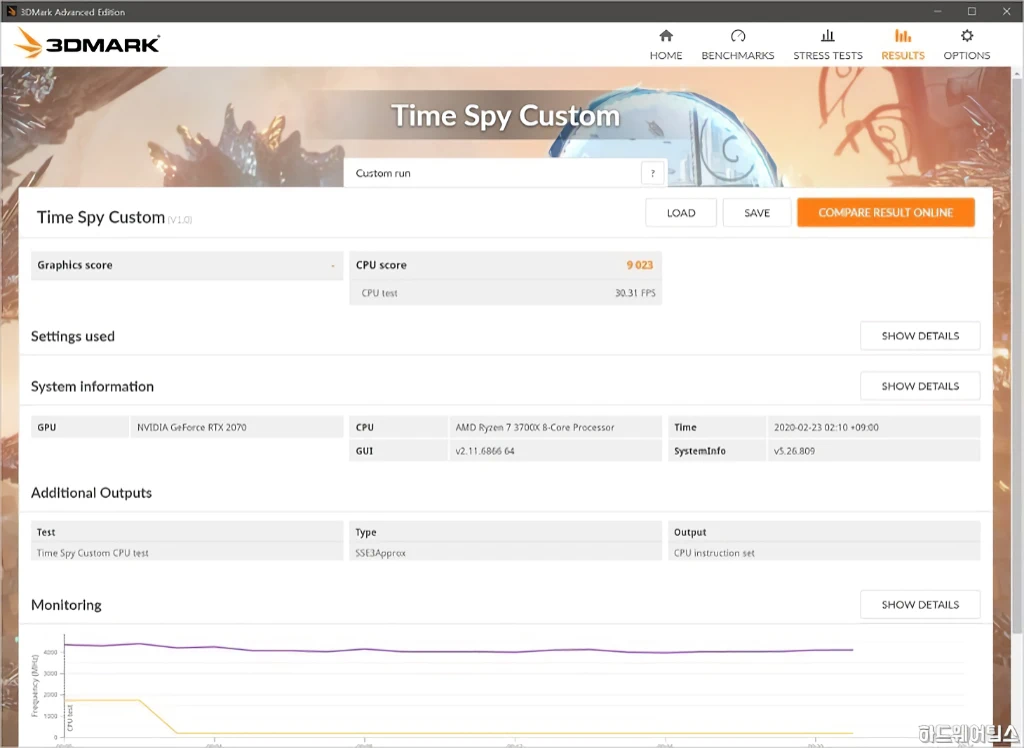Click the Time Spy Custom banner title
Image resolution: width=1024 pixels, height=748 pixels.
pos(505,116)
